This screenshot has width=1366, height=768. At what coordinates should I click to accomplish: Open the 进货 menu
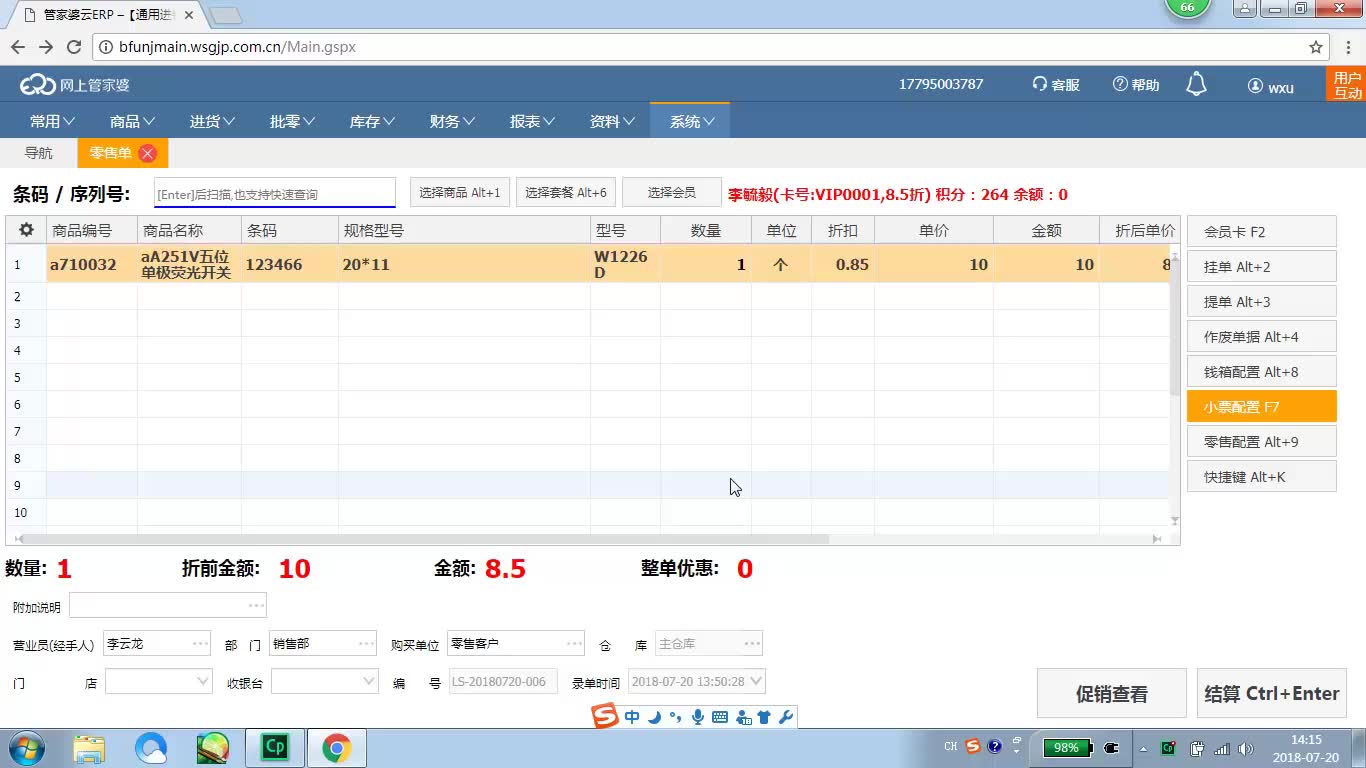click(212, 121)
